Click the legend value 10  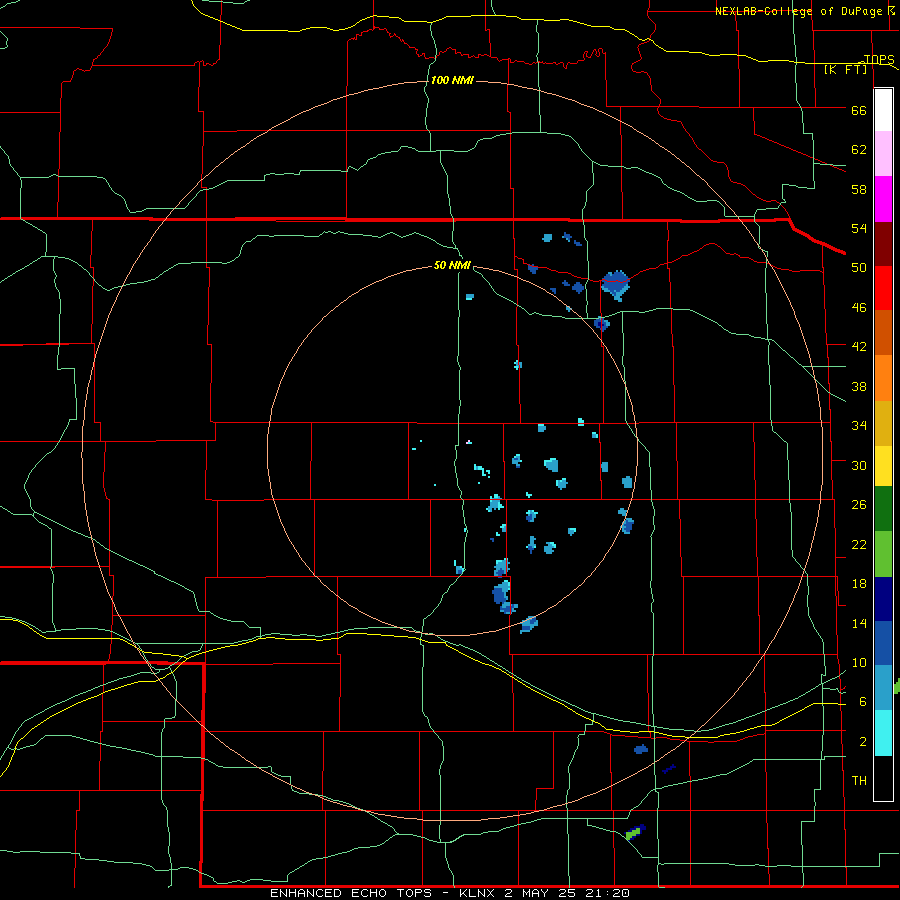(x=859, y=663)
